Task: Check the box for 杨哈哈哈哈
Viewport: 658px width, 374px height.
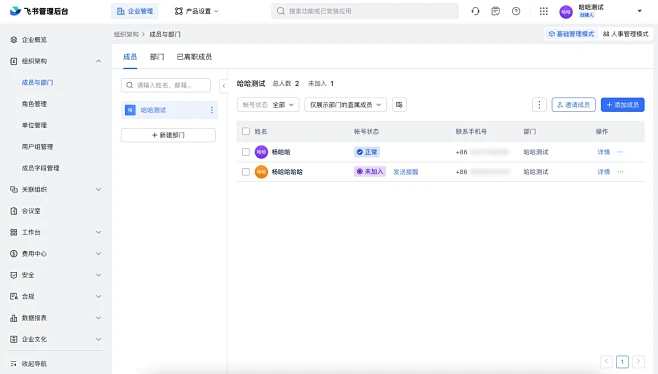Action: pos(246,172)
